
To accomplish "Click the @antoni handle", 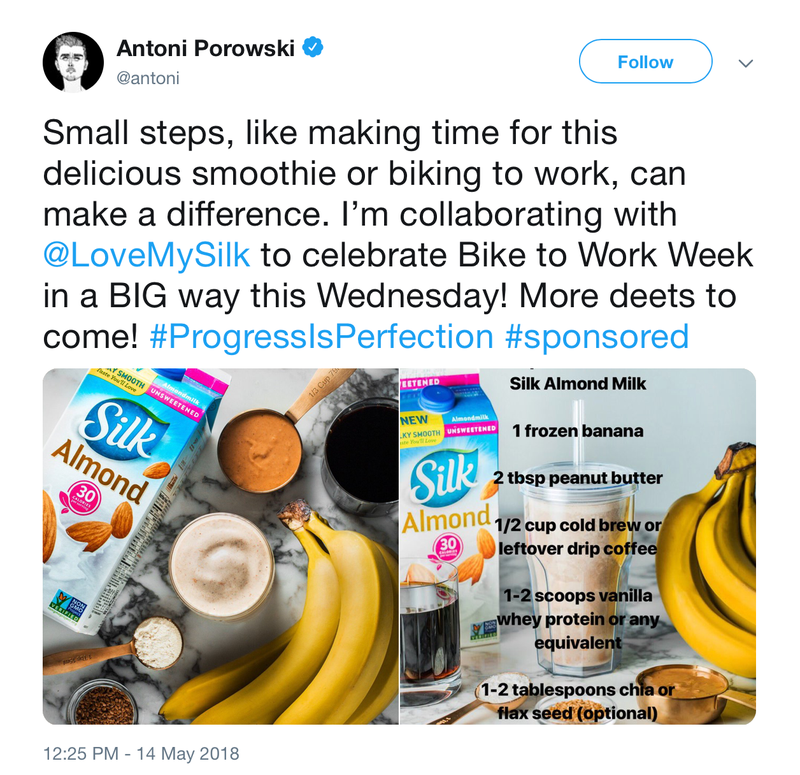I will pyautogui.click(x=148, y=78).
